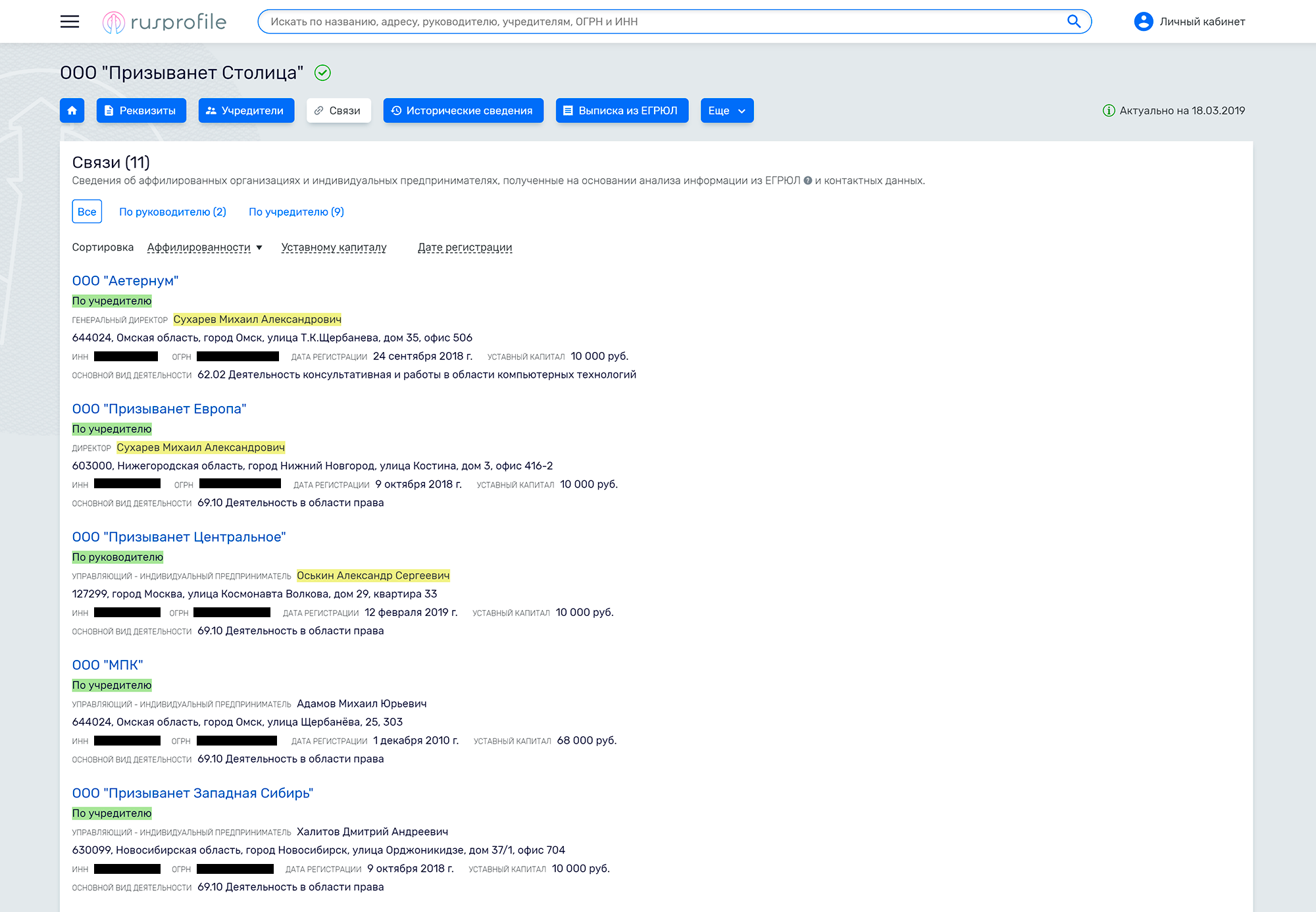Click the Москва Космонавта Волкова address
The image size is (1316, 912).
point(255,594)
